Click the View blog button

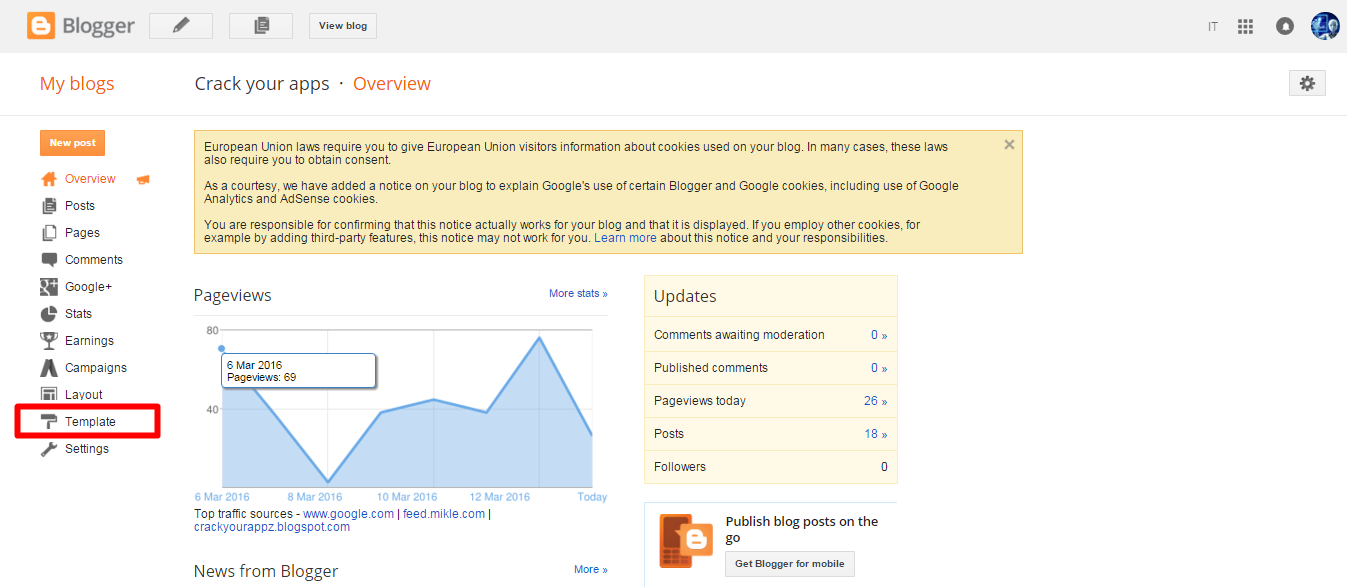coord(343,26)
